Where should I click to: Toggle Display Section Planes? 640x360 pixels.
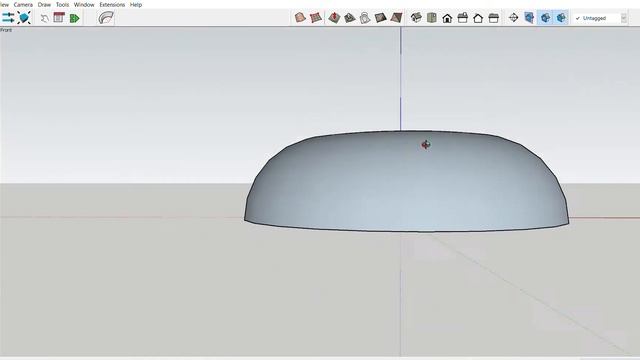tap(529, 18)
